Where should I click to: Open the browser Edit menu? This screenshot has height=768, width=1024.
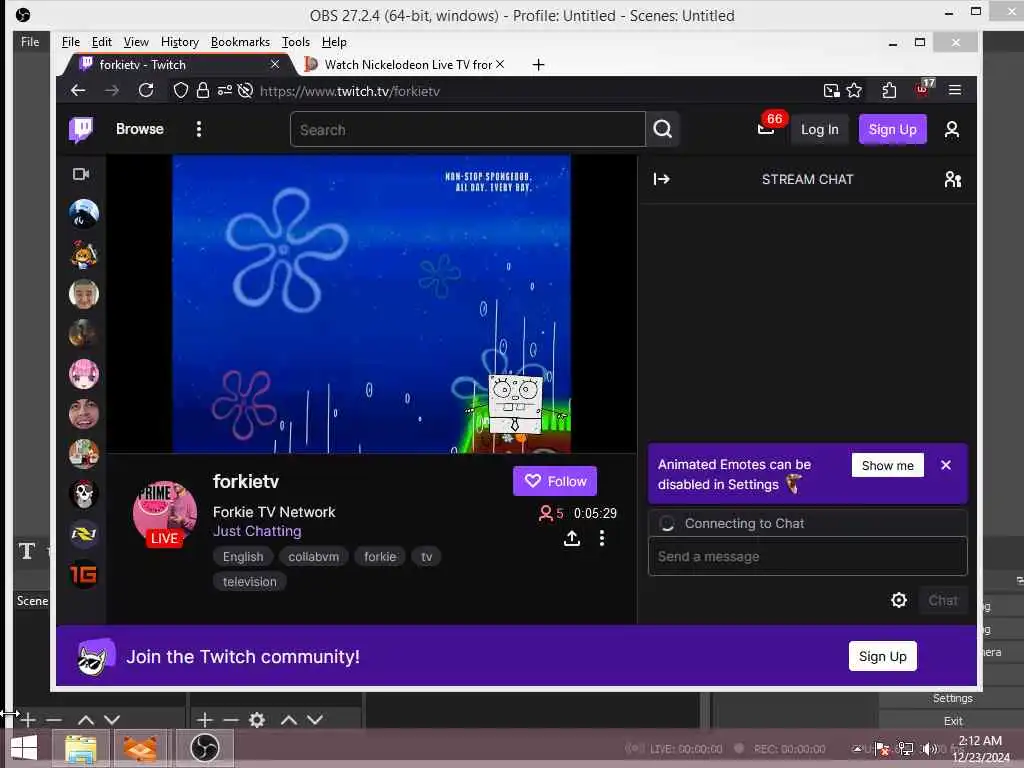tap(101, 42)
